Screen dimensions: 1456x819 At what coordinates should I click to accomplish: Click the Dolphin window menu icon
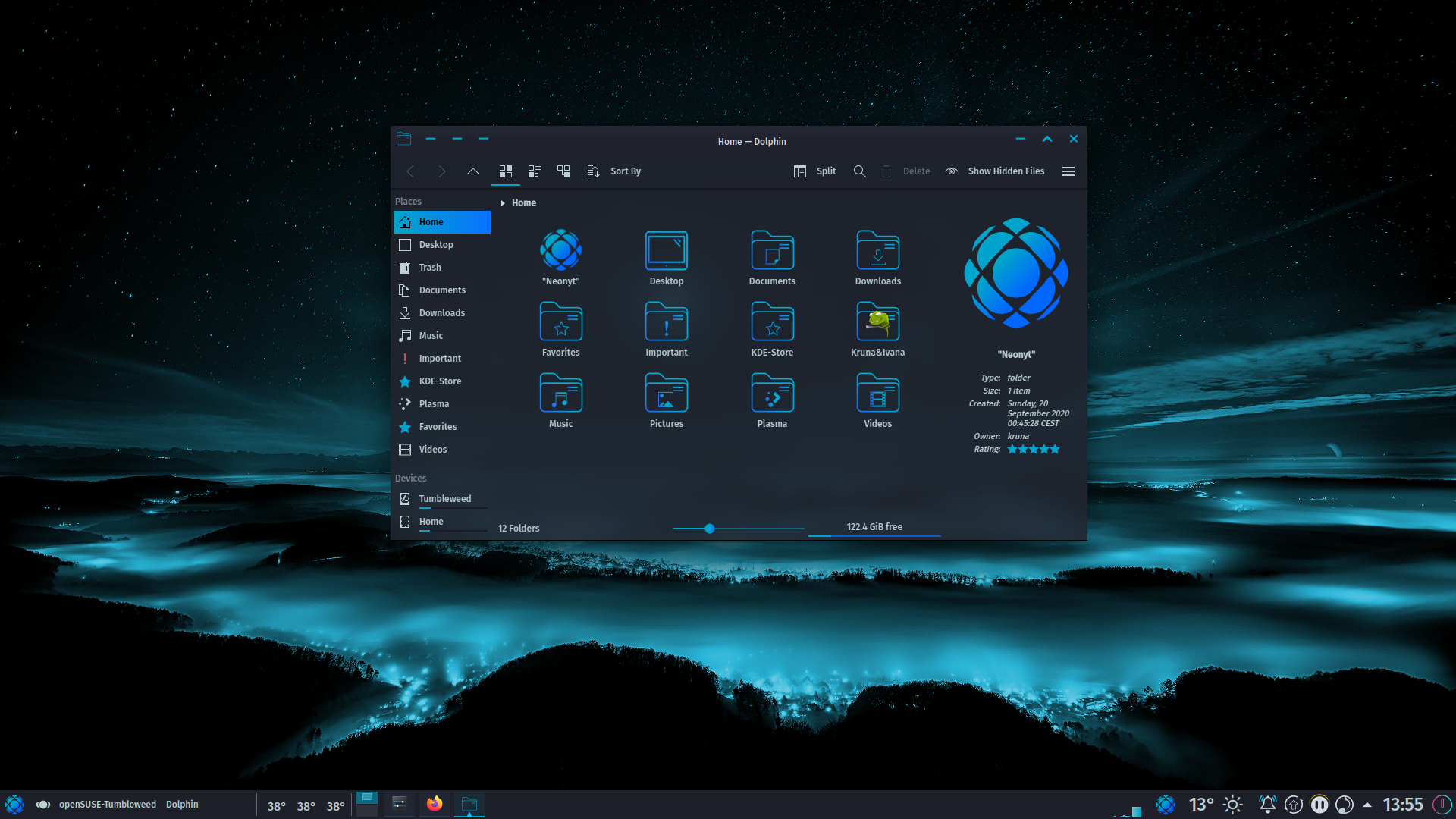pos(404,139)
